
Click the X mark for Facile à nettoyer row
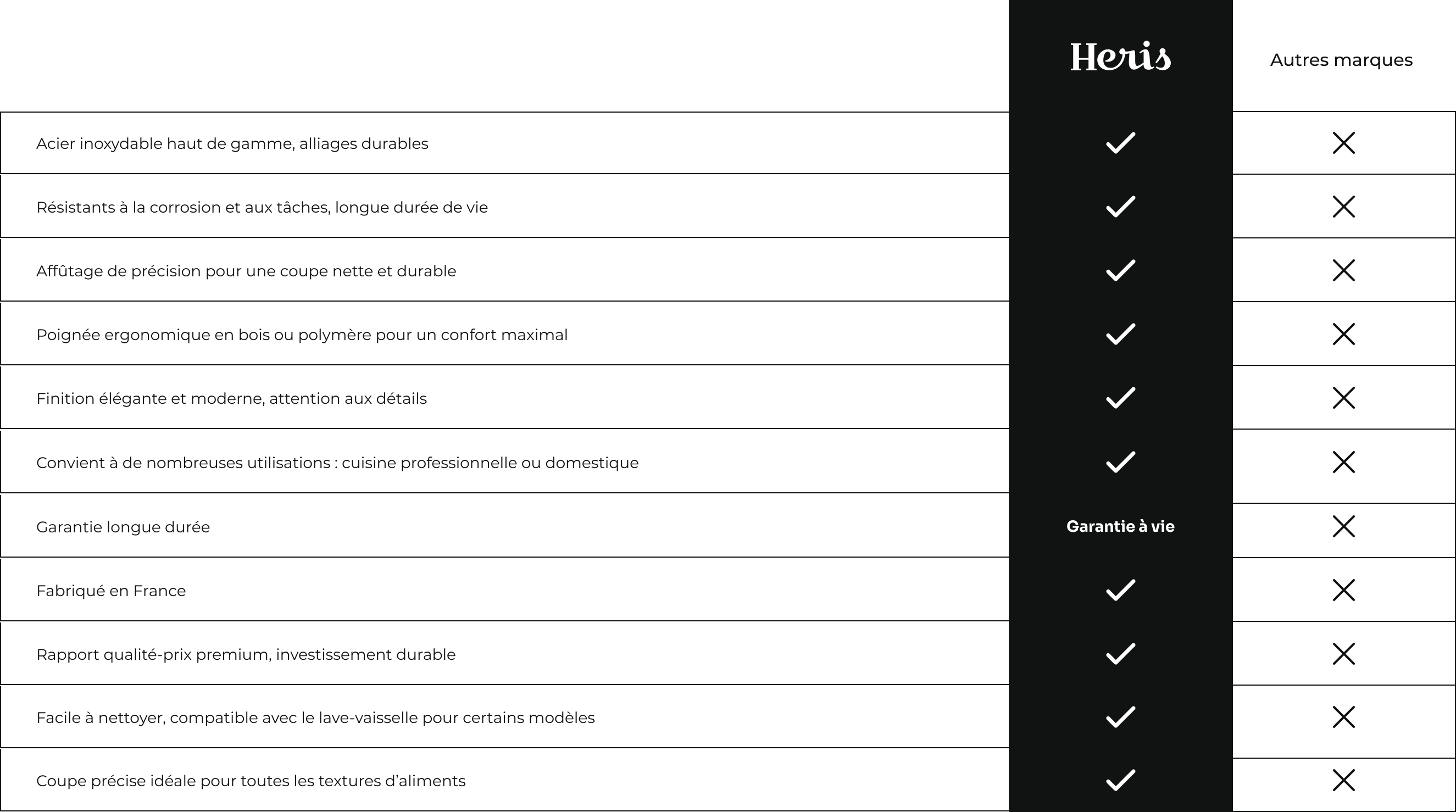click(x=1343, y=717)
